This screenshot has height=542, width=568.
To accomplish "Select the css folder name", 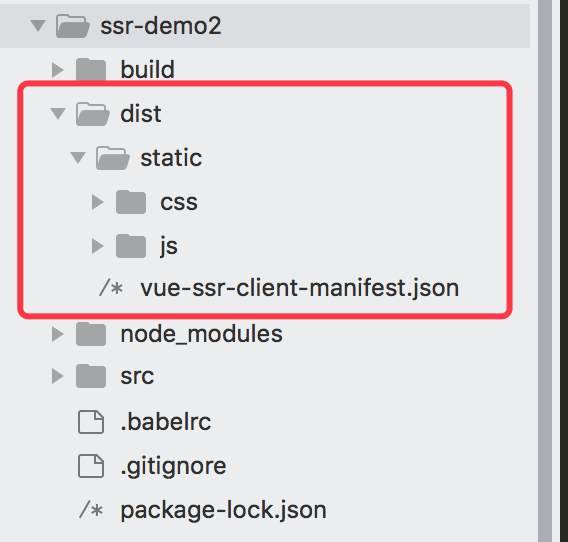I will pos(179,202).
